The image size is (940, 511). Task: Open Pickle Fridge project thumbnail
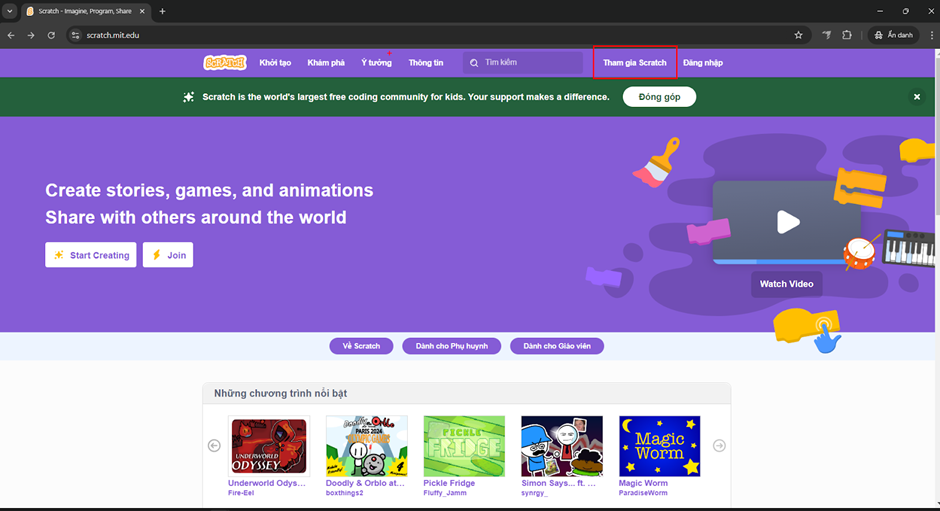click(x=465, y=446)
